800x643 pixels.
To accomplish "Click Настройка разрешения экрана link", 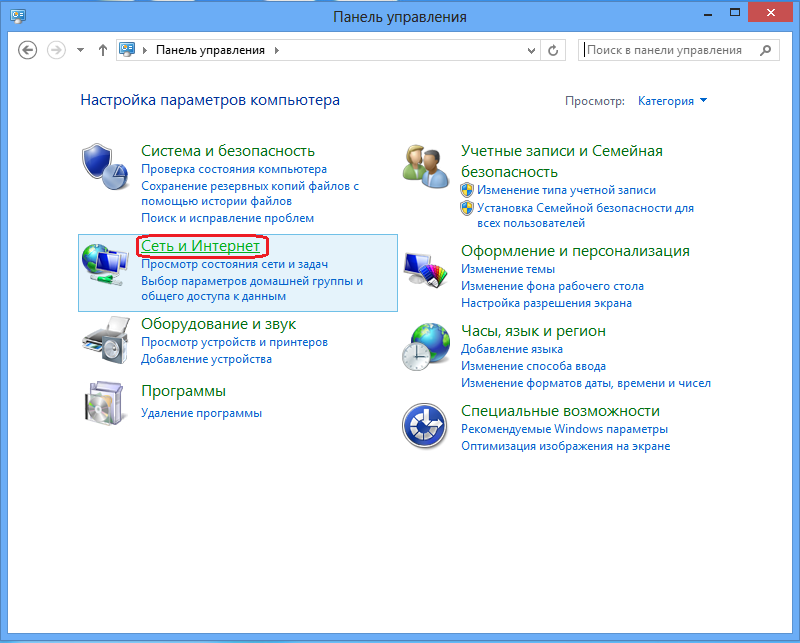I will (x=546, y=303).
